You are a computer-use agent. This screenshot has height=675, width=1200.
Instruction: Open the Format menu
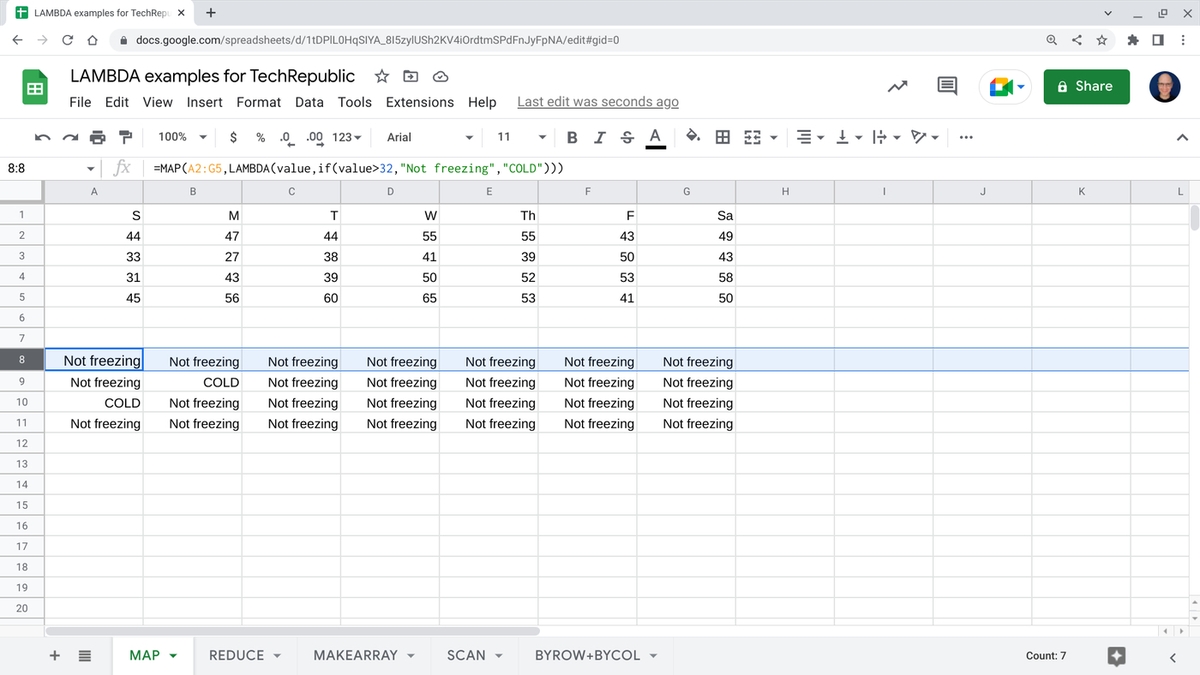click(x=258, y=101)
